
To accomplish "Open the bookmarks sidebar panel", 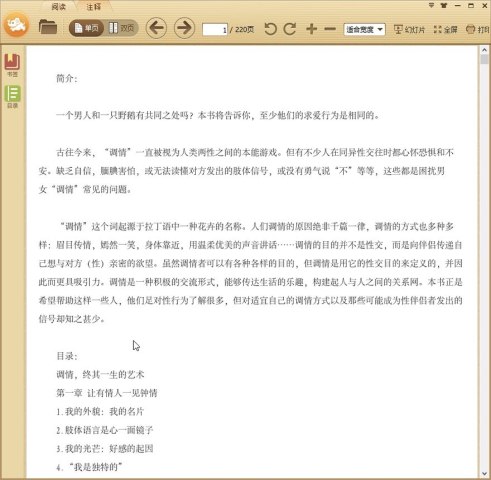I will 12,65.
